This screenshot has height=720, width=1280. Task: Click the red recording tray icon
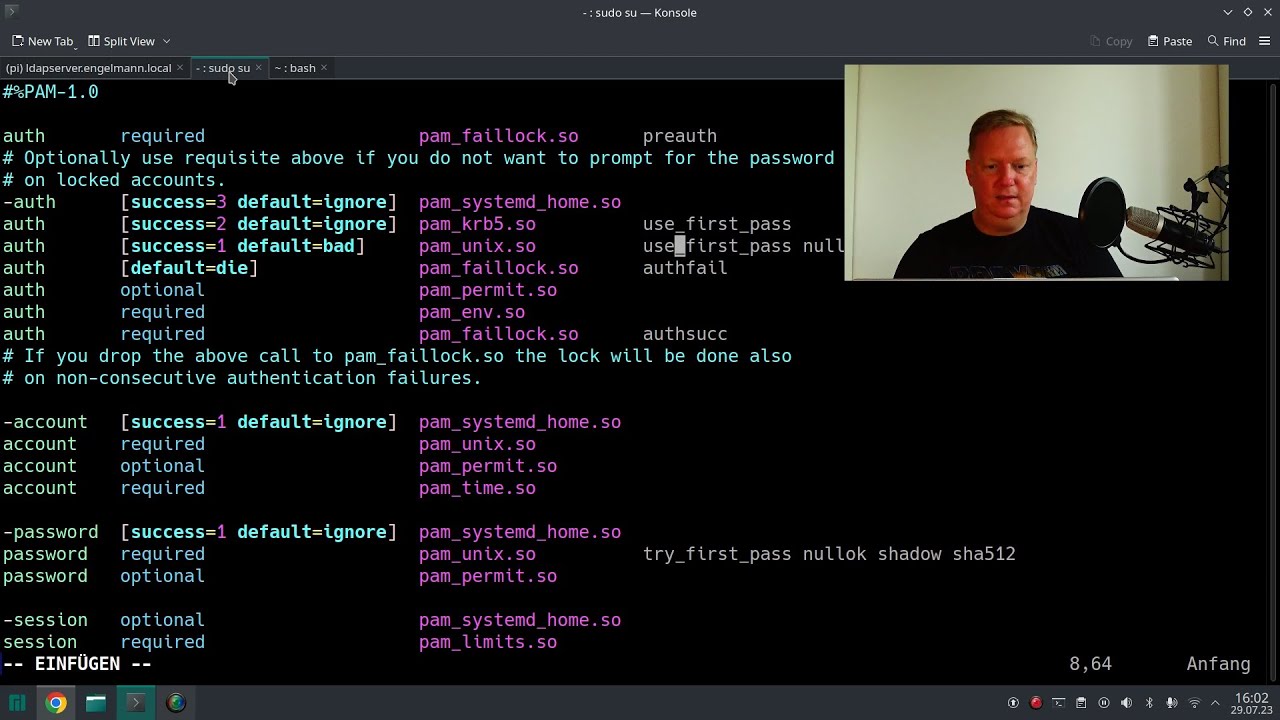click(x=1036, y=703)
